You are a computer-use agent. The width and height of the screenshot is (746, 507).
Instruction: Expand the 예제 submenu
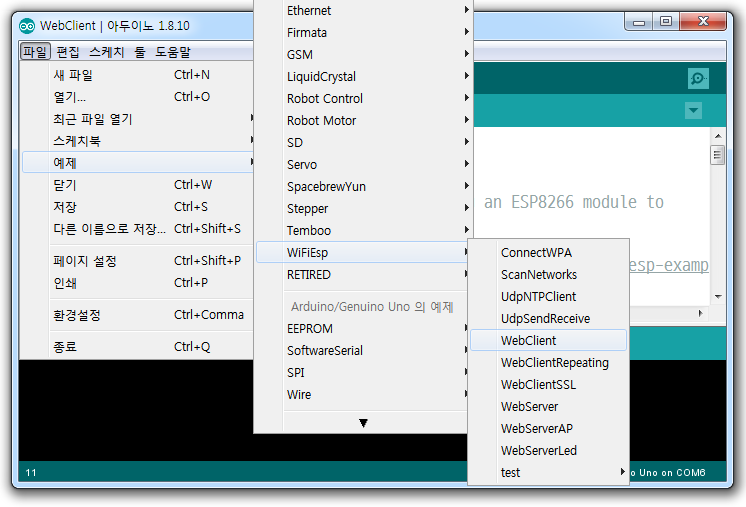click(137, 163)
